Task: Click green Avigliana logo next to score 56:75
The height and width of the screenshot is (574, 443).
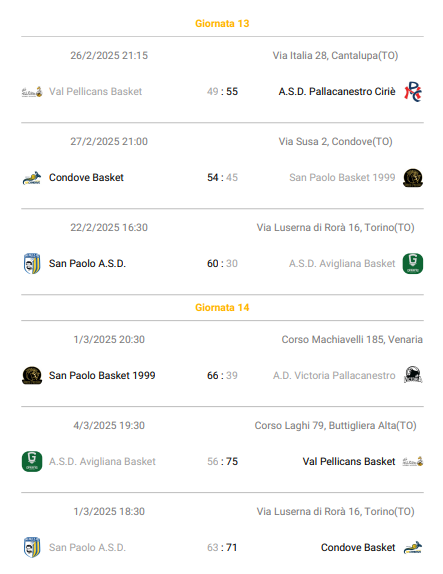Action: 32,462
